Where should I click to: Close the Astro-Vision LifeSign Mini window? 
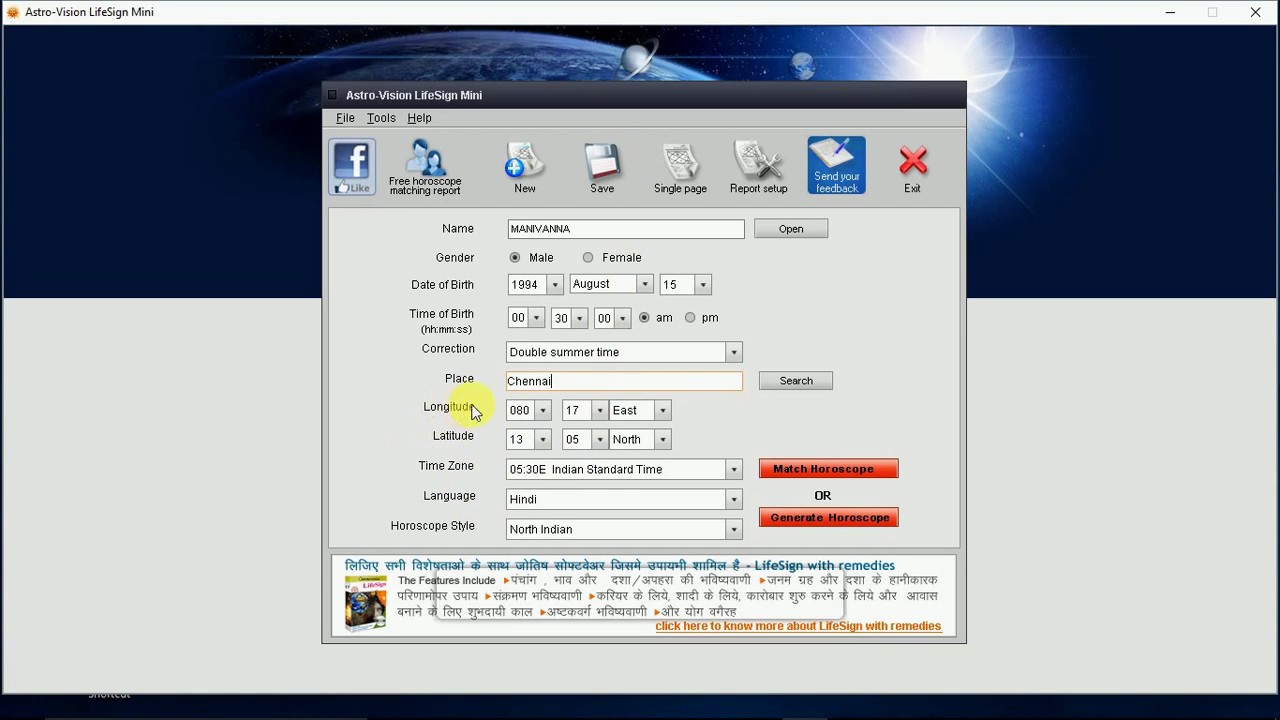click(x=1256, y=12)
